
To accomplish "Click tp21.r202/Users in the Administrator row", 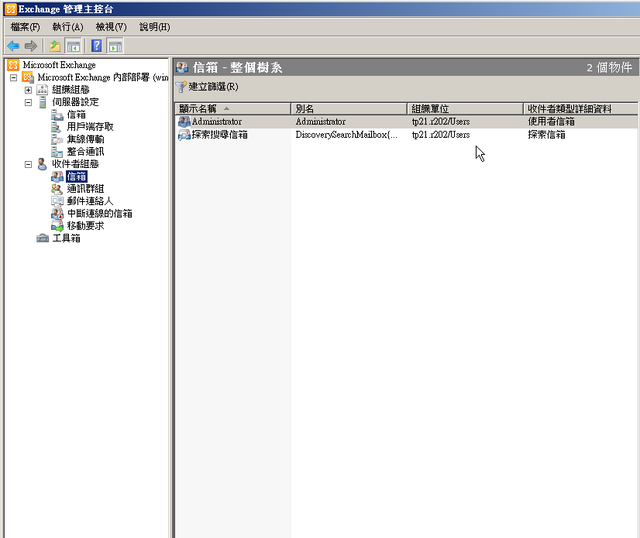I will (x=441, y=122).
